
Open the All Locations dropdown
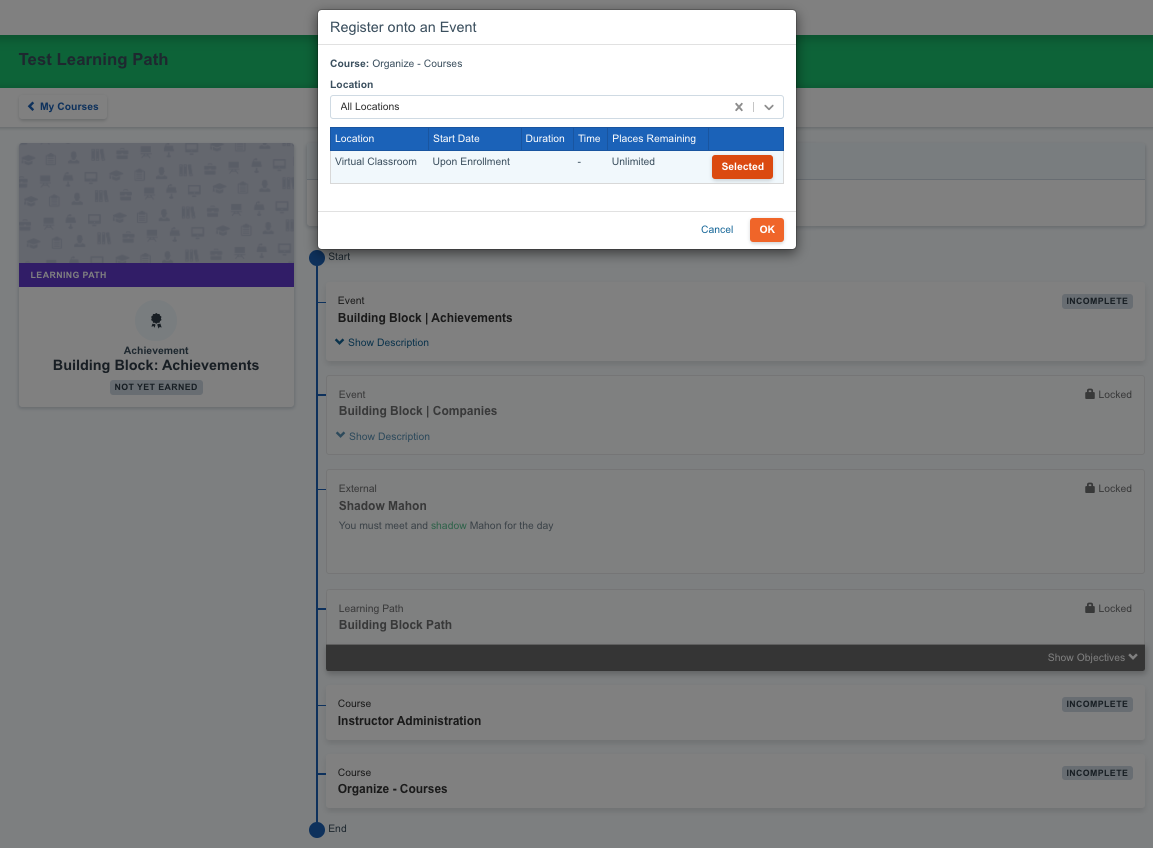coord(768,106)
